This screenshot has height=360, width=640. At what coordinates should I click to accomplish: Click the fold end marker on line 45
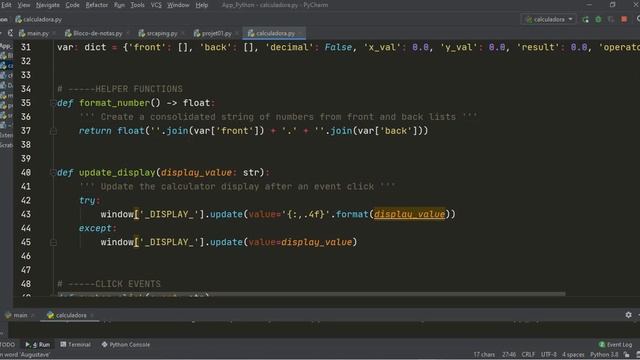coord(53,242)
